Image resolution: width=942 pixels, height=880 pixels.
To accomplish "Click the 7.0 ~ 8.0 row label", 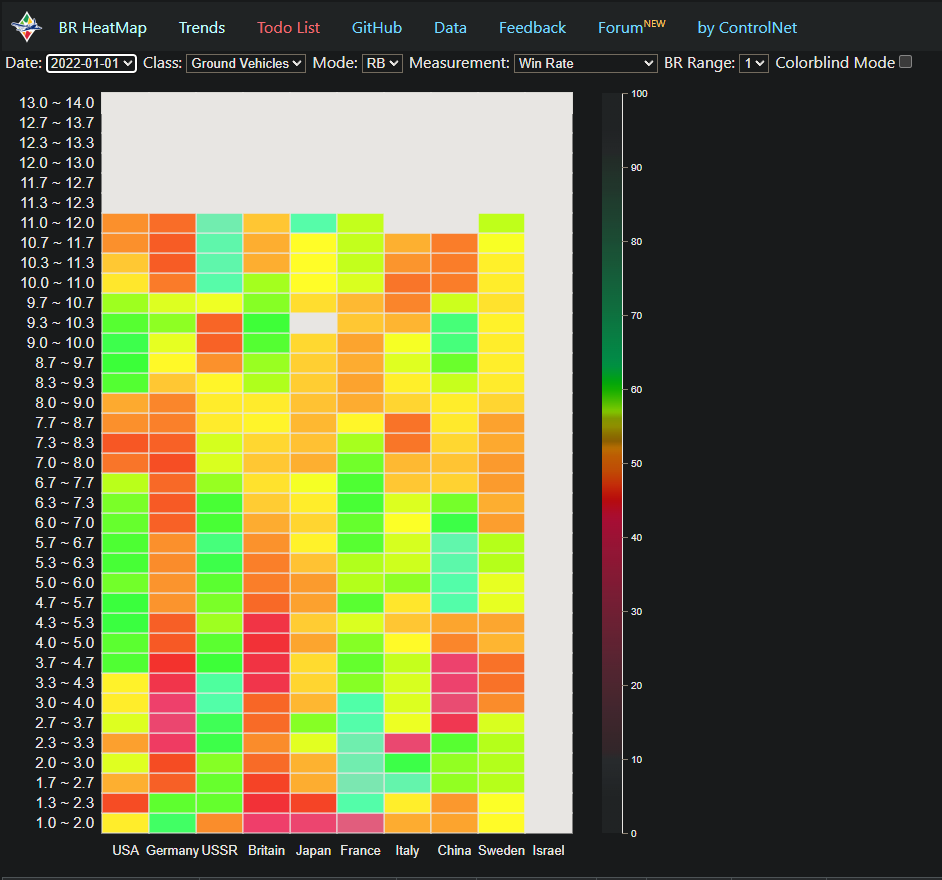I will point(64,463).
